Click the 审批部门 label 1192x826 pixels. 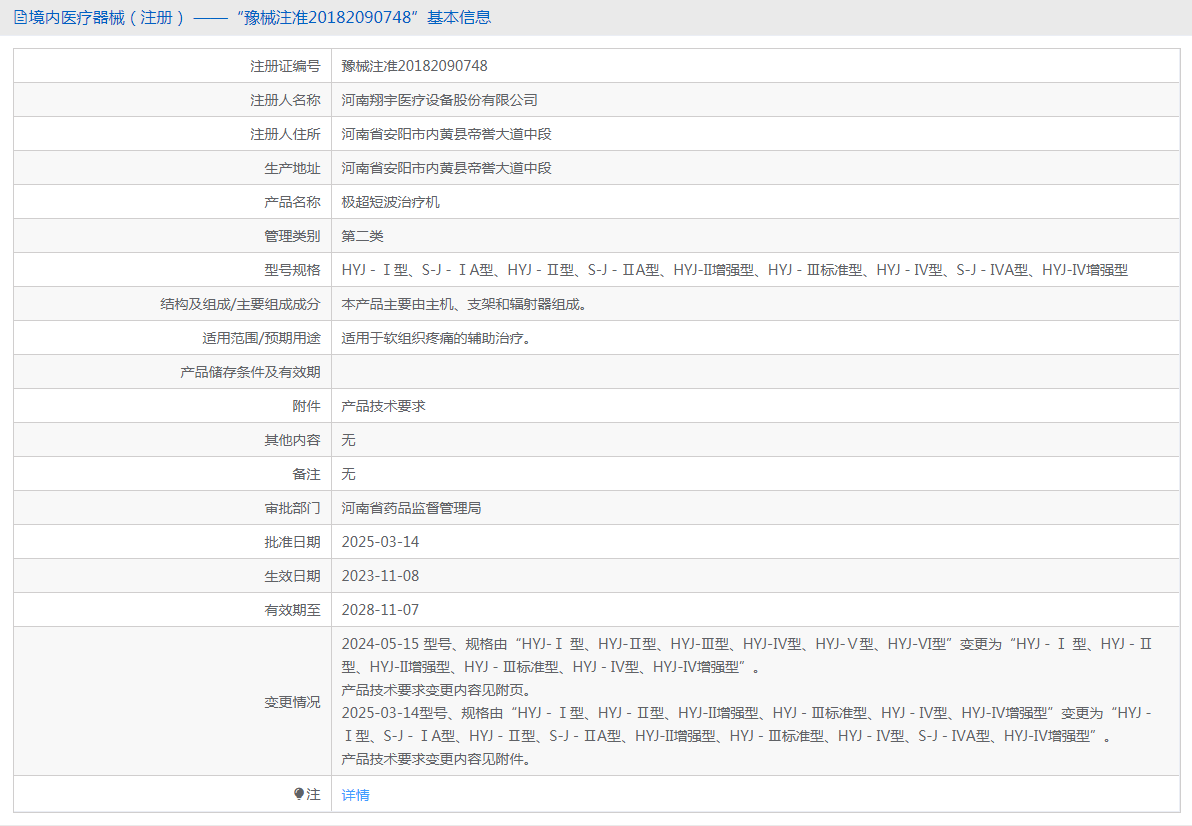pos(292,508)
